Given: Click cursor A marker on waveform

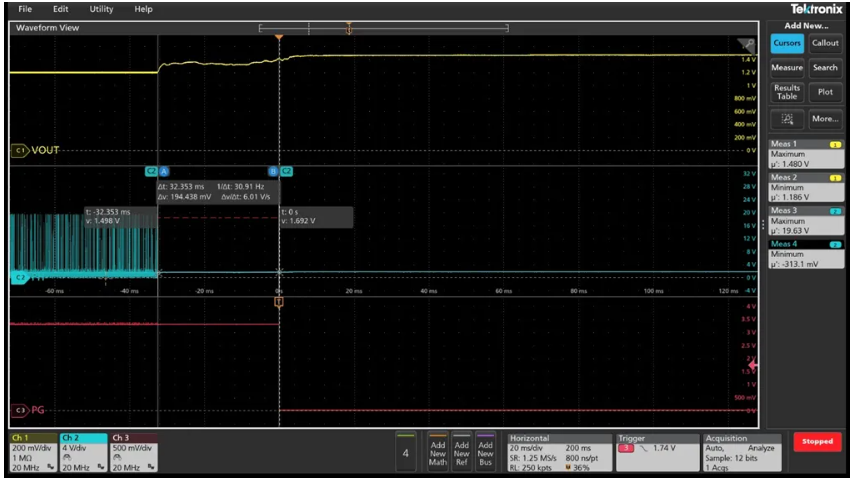Looking at the screenshot, I should tap(164, 172).
